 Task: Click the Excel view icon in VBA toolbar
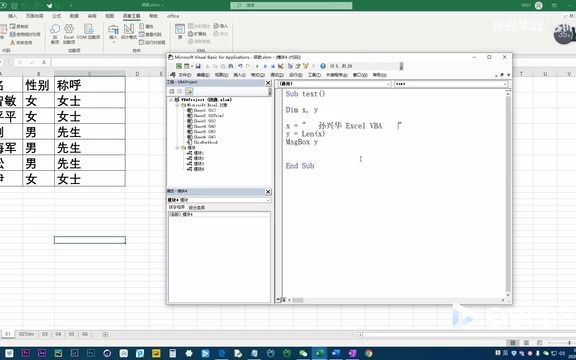(179, 66)
